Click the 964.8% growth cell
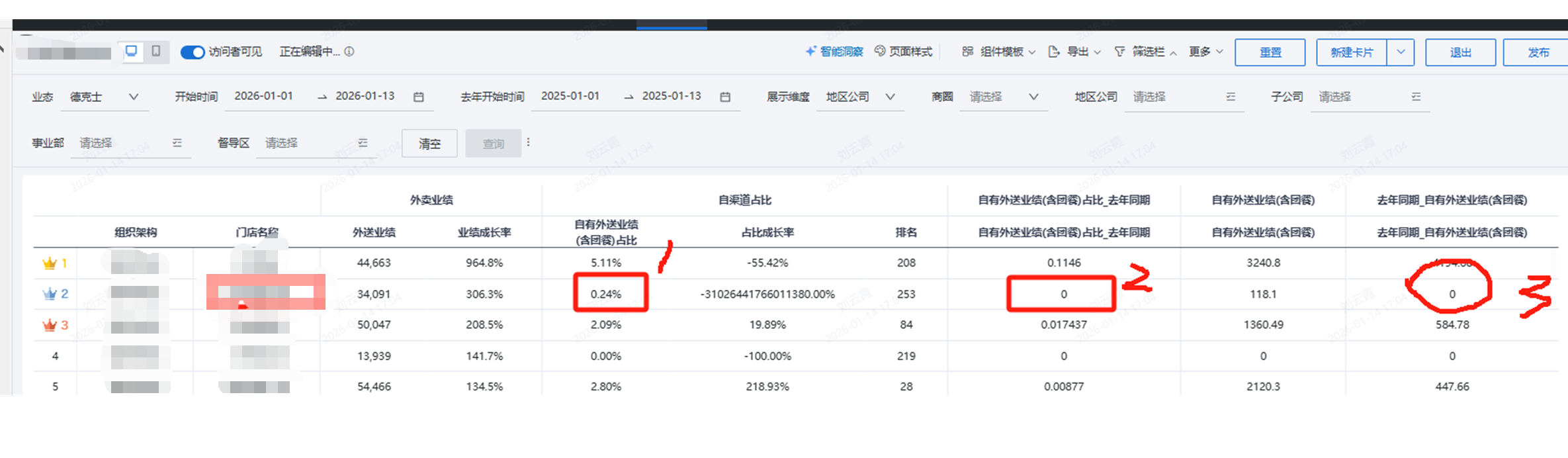This screenshot has width=1568, height=458. coord(484,263)
